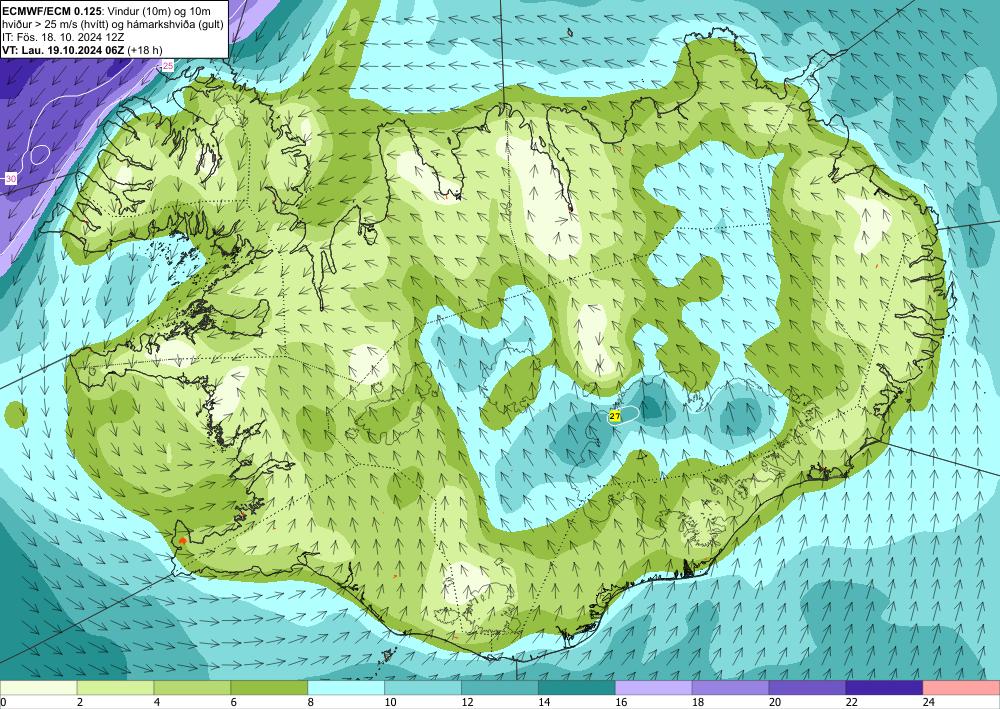Pick the teal 12–14 m/s legend swatch
Image resolution: width=1000 pixels, height=709 pixels.
[x=500, y=688]
